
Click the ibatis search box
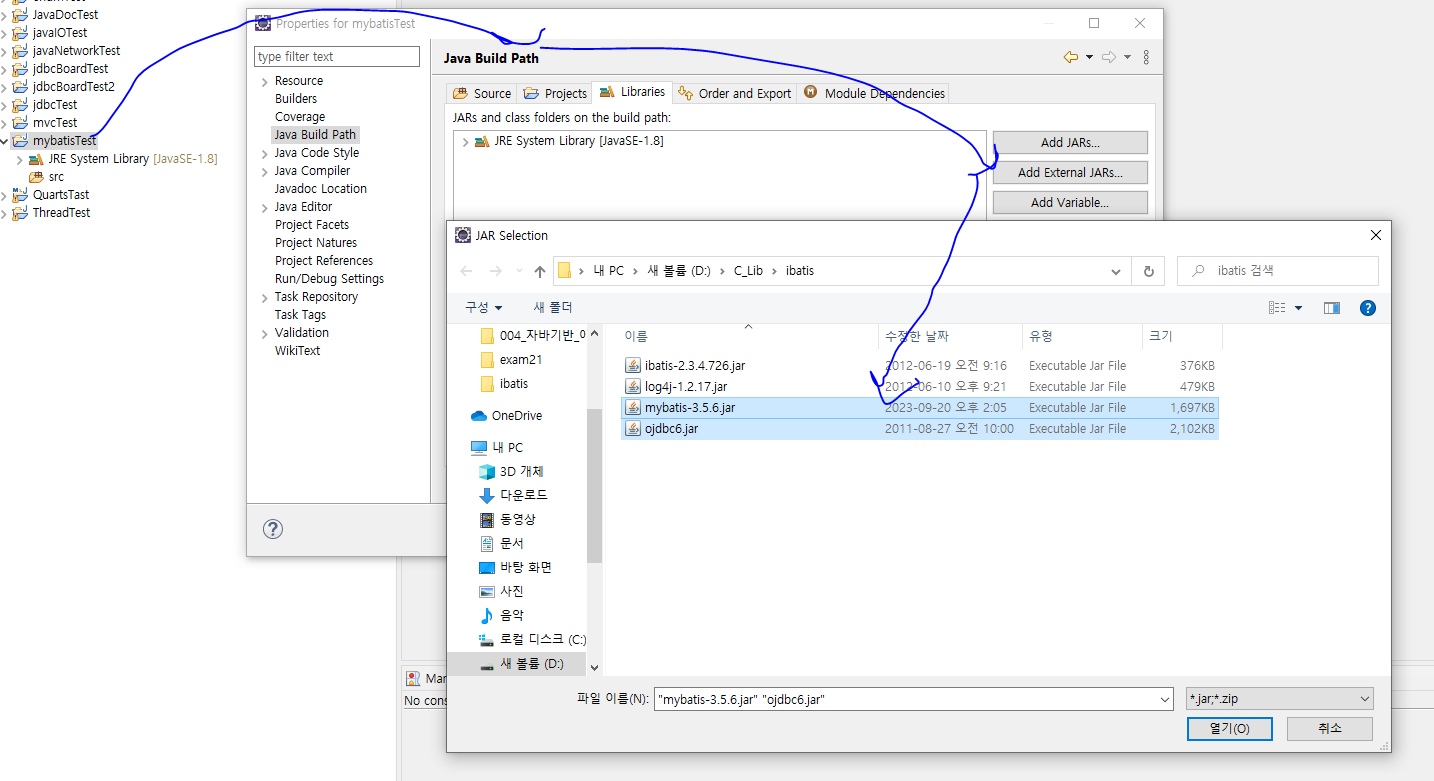tap(1278, 271)
